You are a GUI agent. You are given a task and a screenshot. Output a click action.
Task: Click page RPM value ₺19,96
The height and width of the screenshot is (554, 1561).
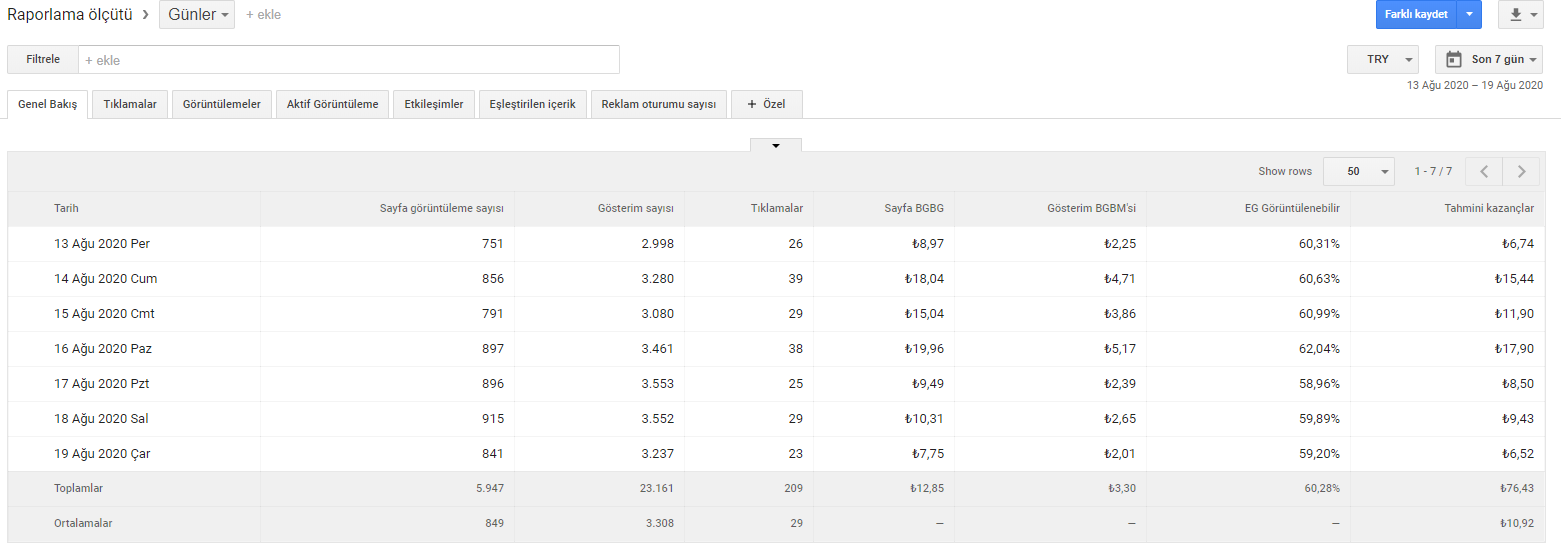click(x=927, y=348)
